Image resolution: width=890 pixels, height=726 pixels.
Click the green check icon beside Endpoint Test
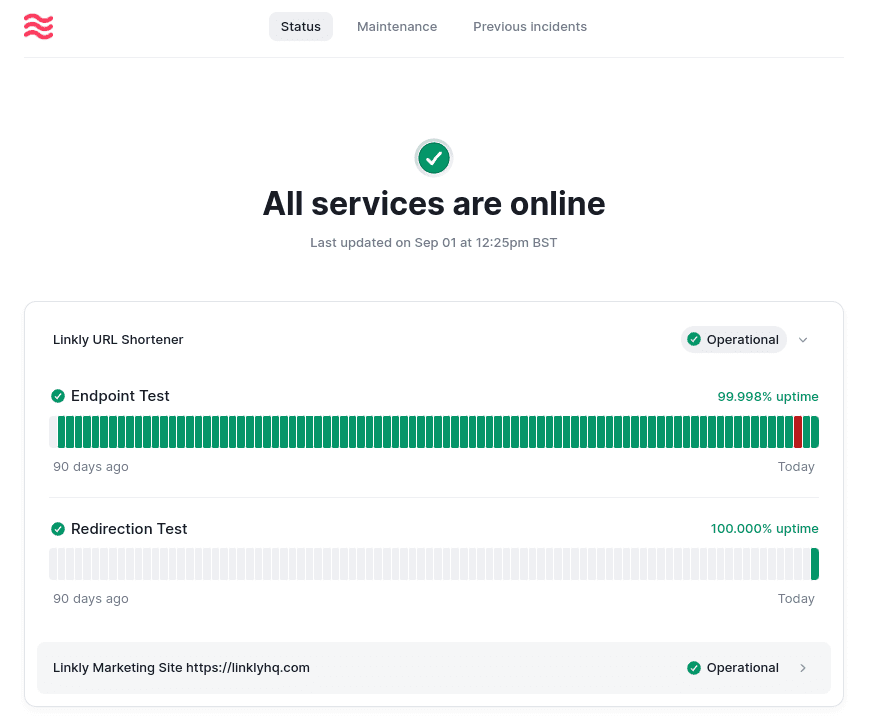(58, 396)
